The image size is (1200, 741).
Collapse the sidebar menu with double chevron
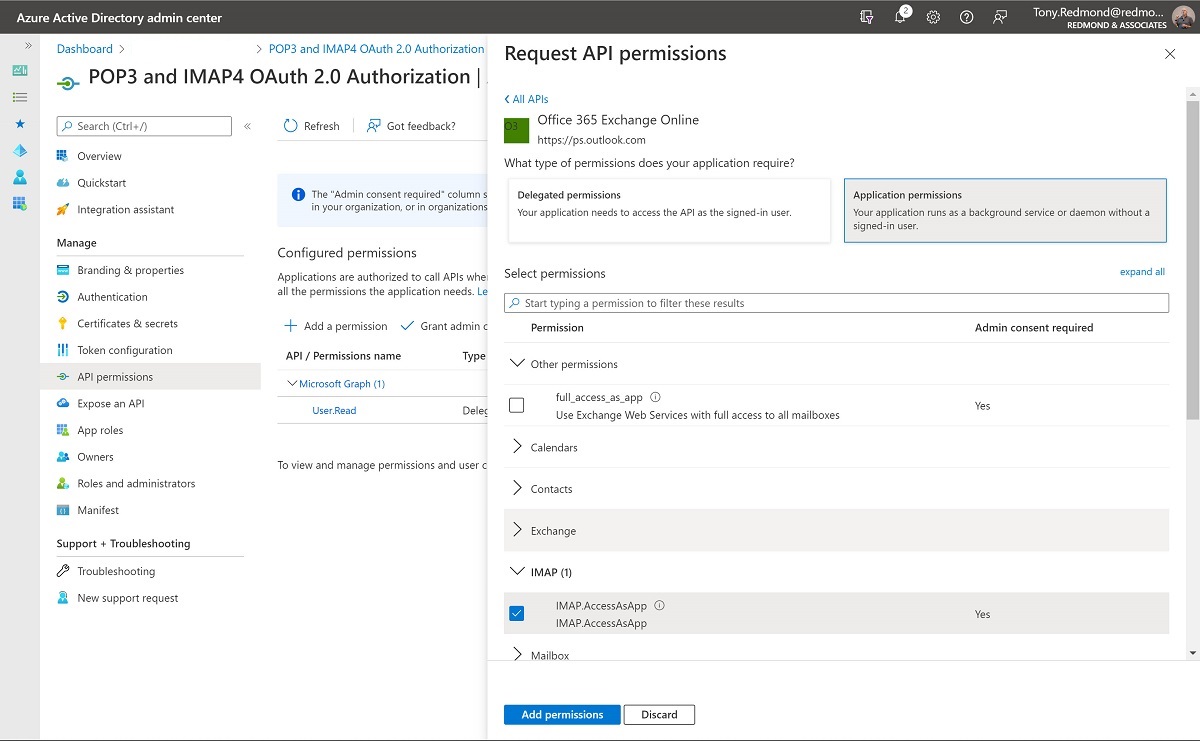[248, 126]
